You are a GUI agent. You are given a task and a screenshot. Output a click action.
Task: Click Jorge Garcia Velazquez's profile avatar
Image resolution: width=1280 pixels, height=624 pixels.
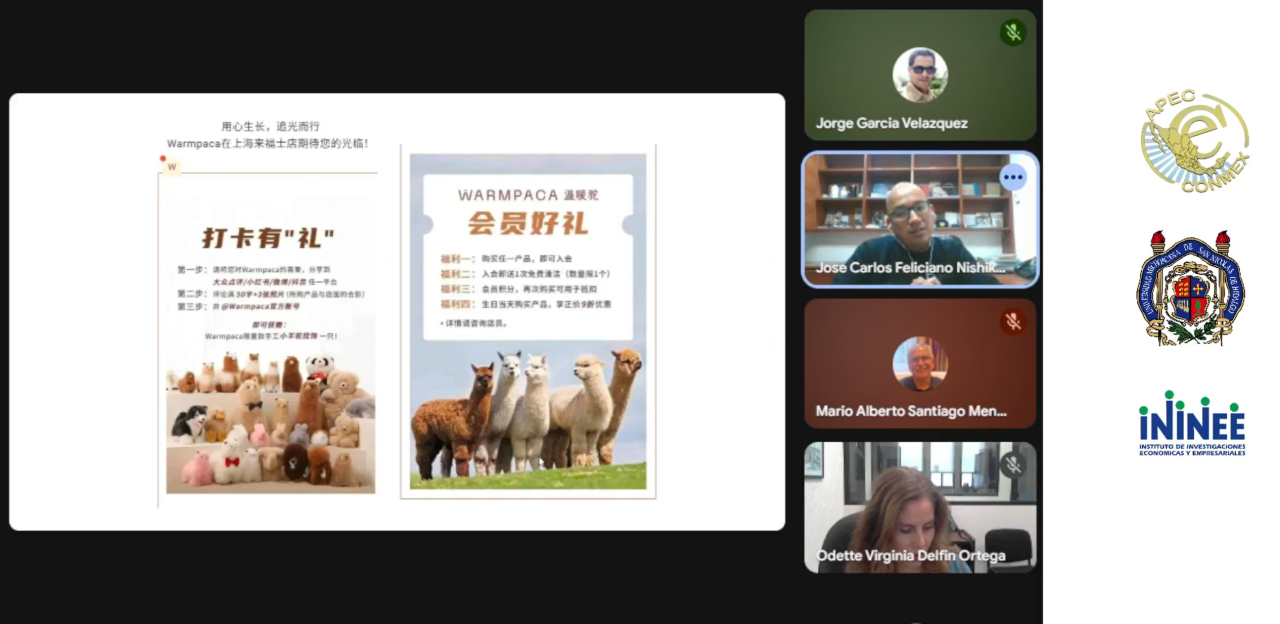point(920,75)
